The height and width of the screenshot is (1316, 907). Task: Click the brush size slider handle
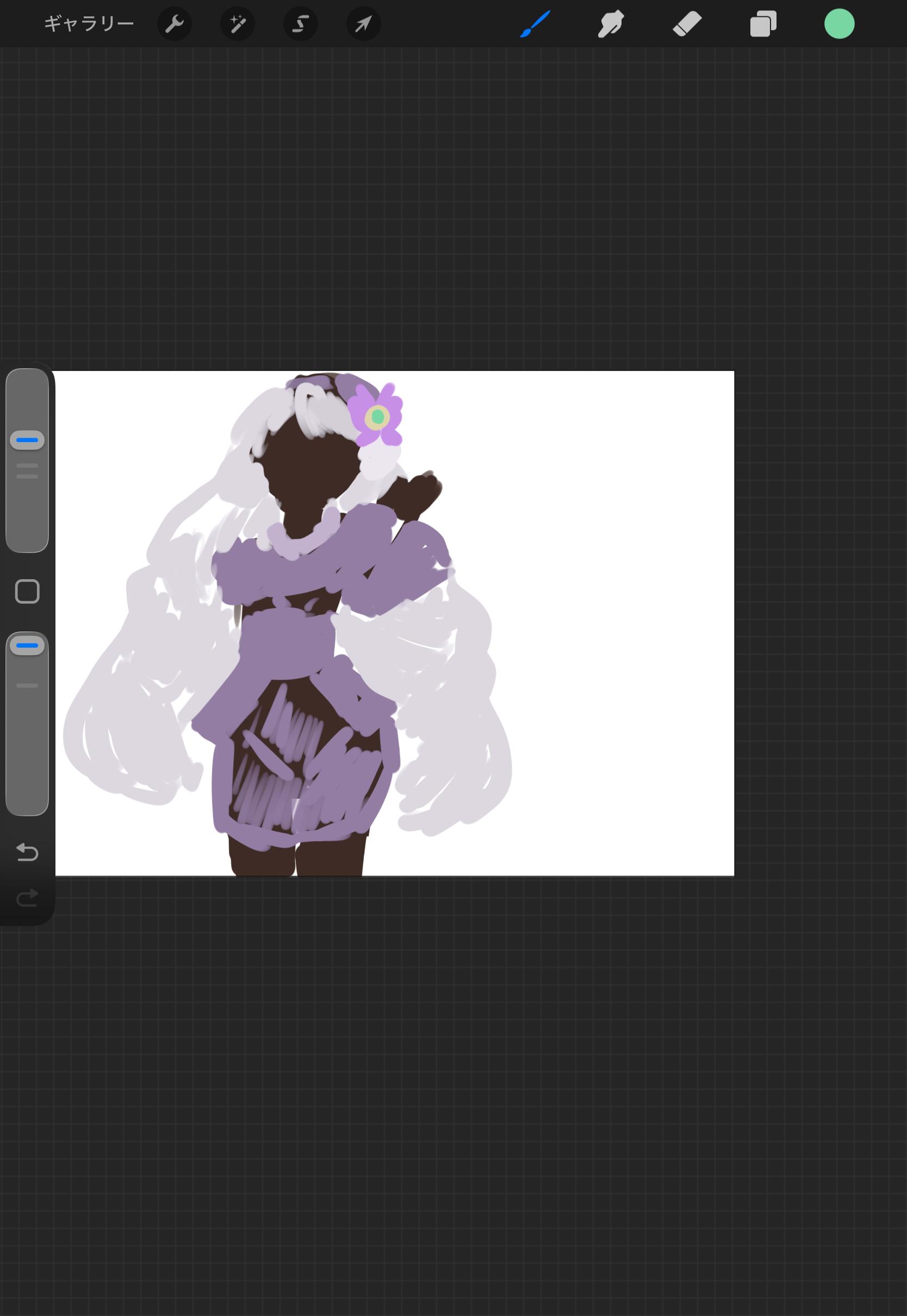(x=27, y=440)
